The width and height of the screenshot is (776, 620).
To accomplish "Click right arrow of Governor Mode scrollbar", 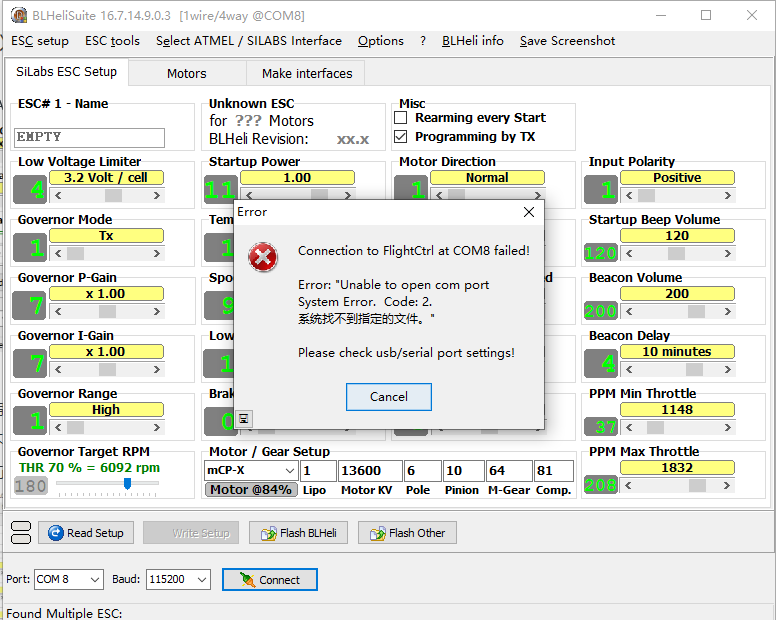I will [157, 253].
